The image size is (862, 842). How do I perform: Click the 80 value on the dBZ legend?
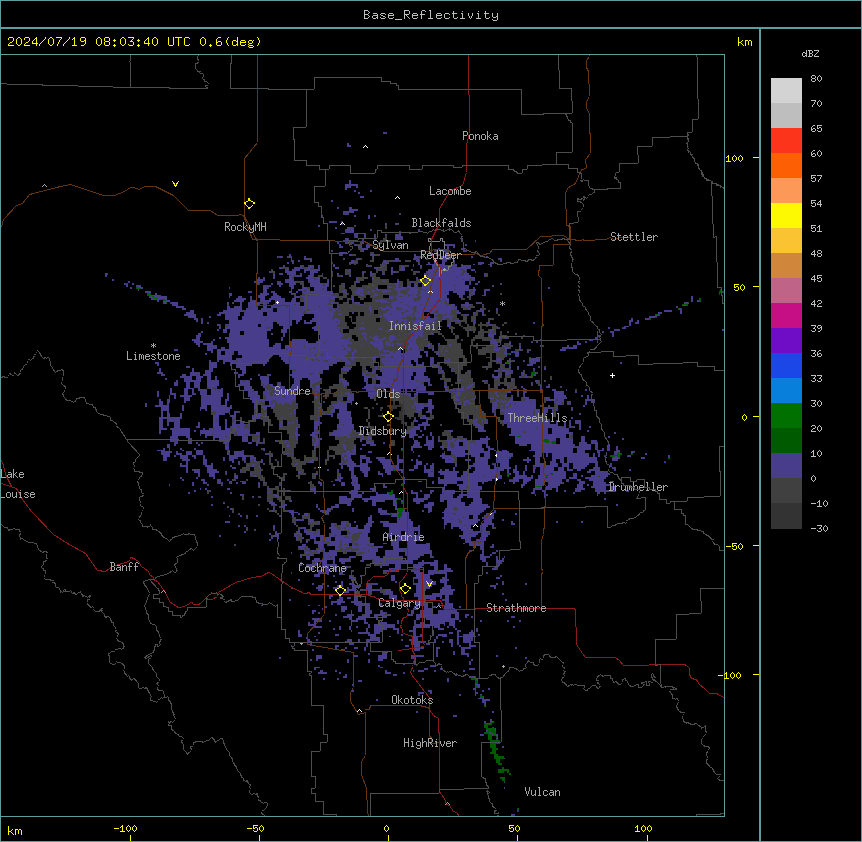[816, 79]
